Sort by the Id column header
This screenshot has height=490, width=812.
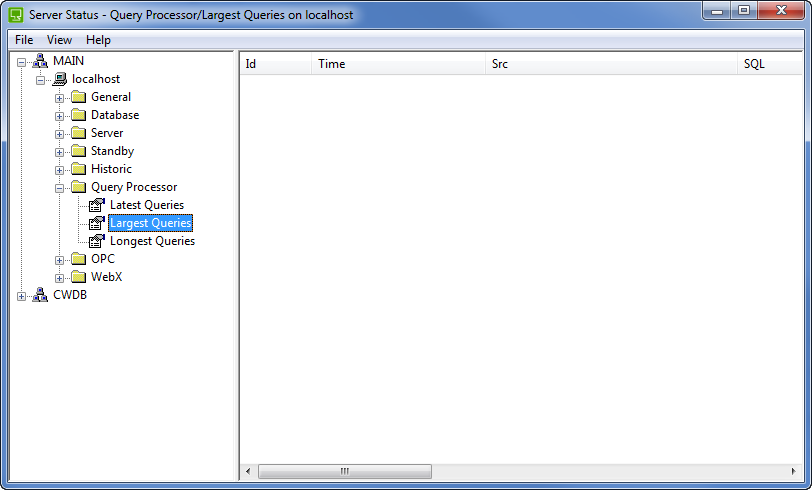coord(276,64)
